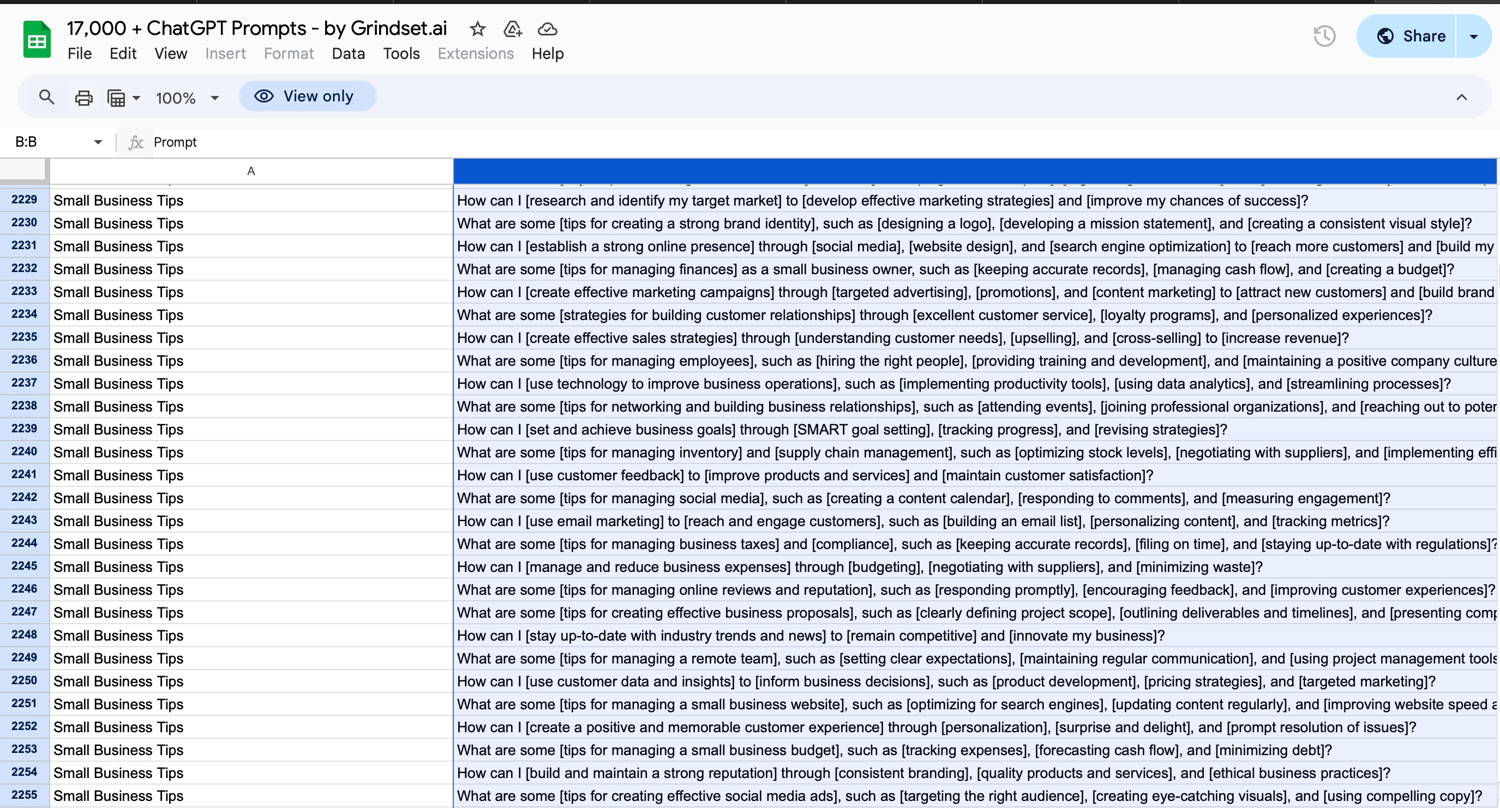Click prompt about managing finances as small business owner

click(x=976, y=269)
